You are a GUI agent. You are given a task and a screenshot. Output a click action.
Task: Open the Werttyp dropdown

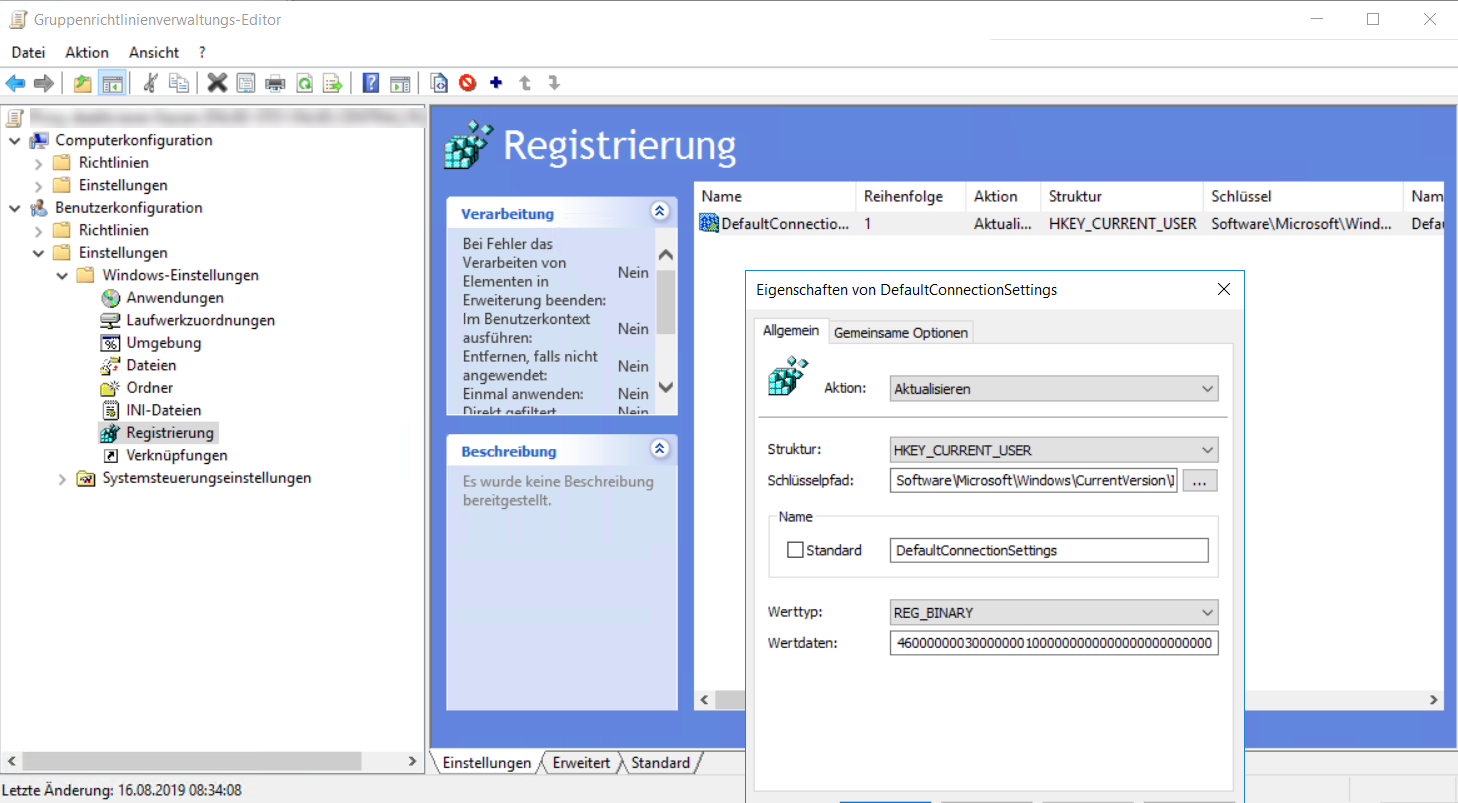tap(1054, 612)
